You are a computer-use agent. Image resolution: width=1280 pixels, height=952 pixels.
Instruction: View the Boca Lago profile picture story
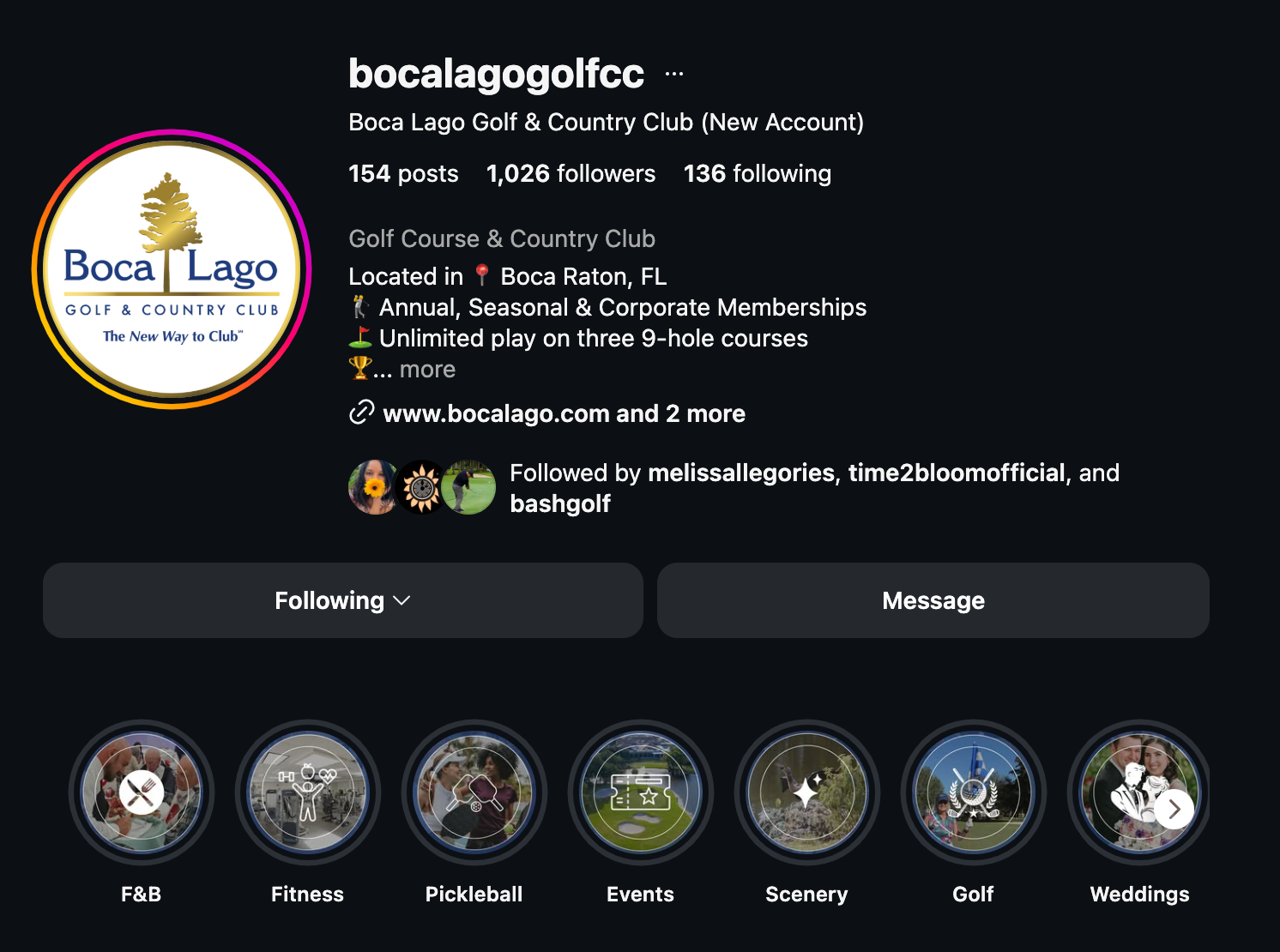[x=172, y=269]
